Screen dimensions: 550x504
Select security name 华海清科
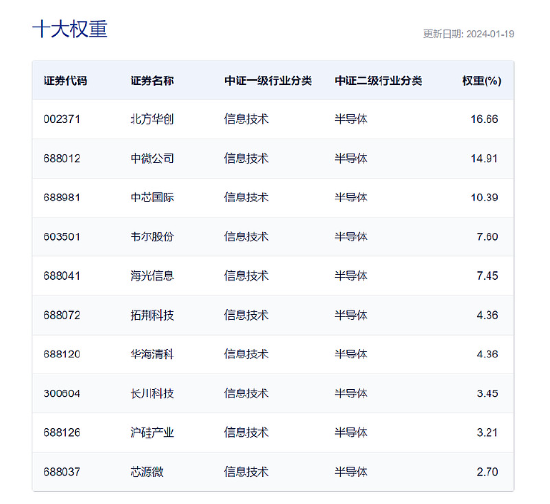[x=152, y=354]
